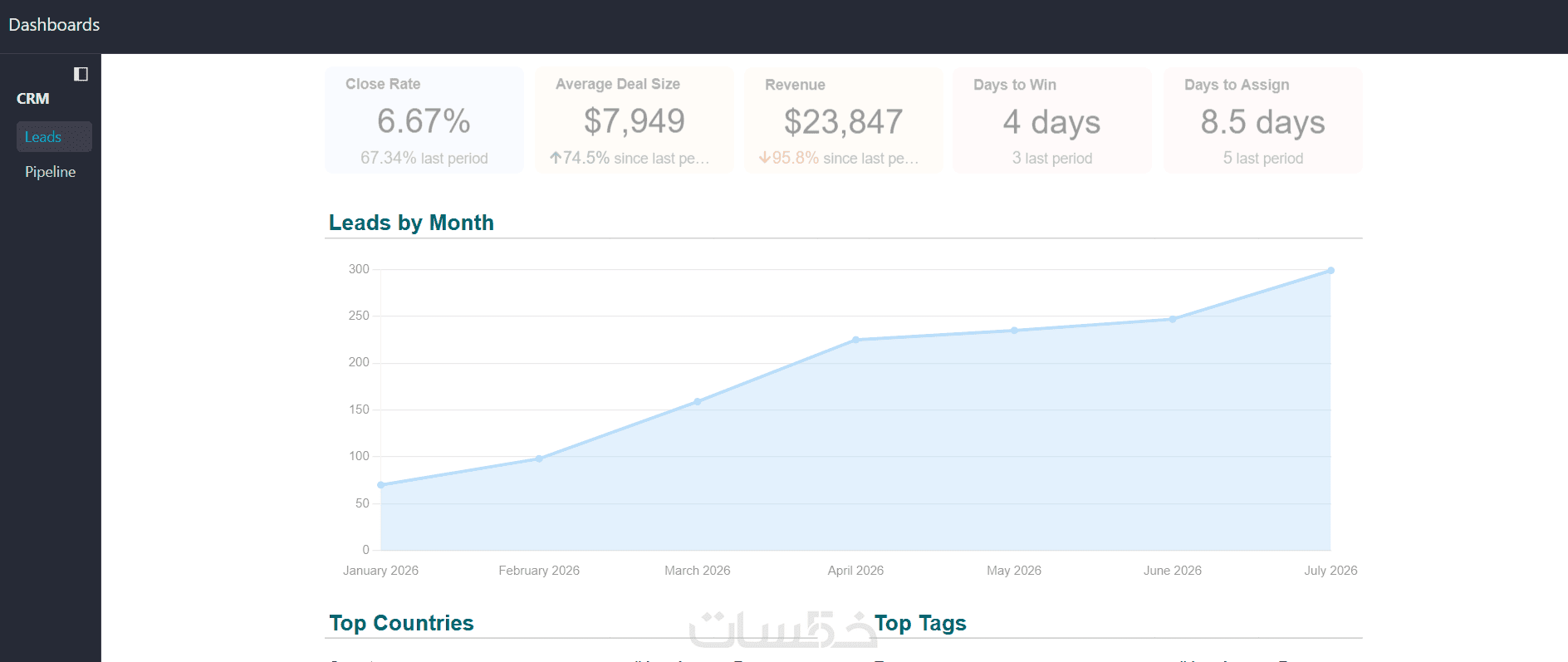Open the Days to Assign card
Viewport: 1568px width, 662px height.
pos(1263,120)
